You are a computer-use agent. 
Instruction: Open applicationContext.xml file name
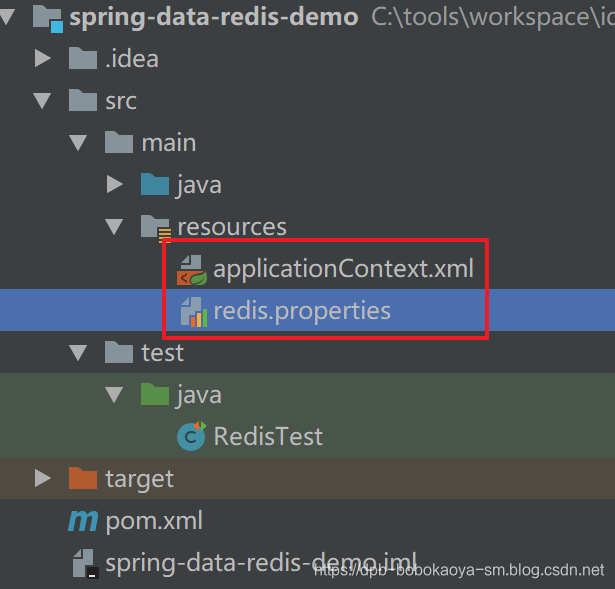344,269
